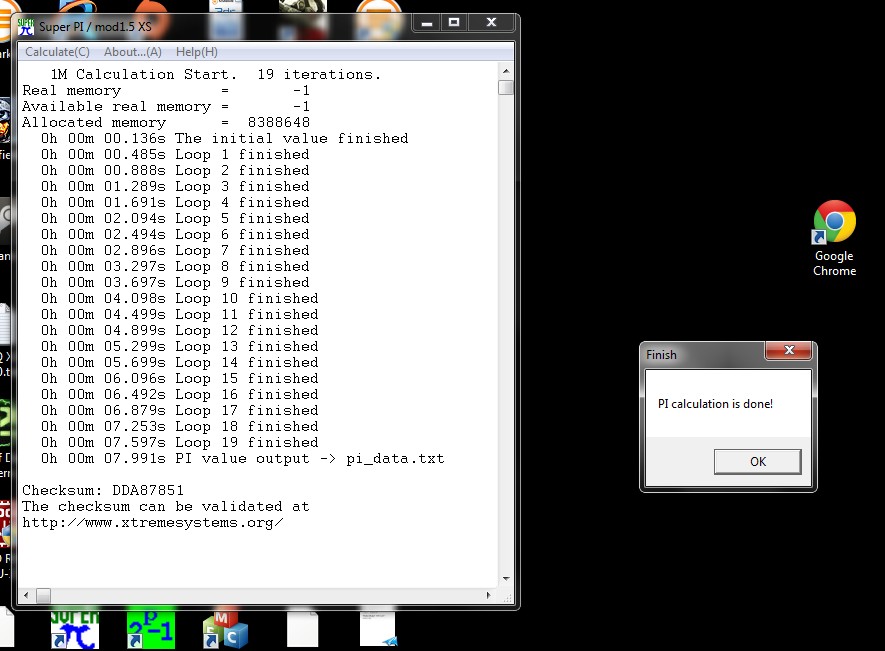Open the Calculate(C) menu
The image size is (885, 651).
click(56, 51)
